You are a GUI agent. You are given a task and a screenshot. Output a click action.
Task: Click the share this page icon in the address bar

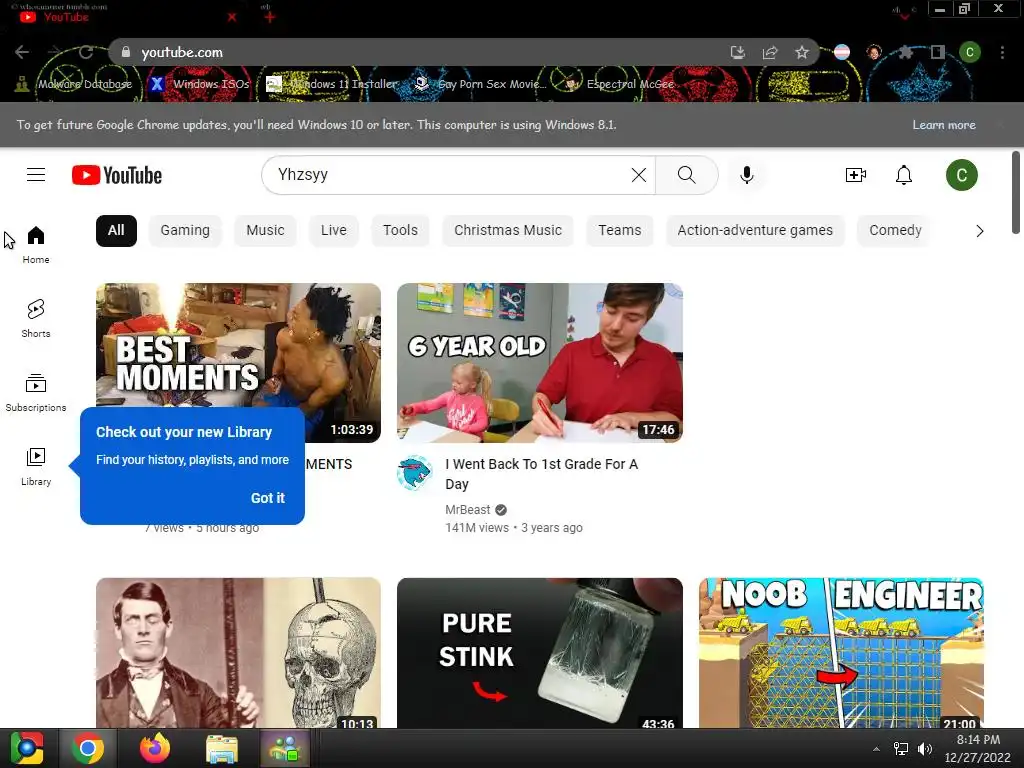770,52
